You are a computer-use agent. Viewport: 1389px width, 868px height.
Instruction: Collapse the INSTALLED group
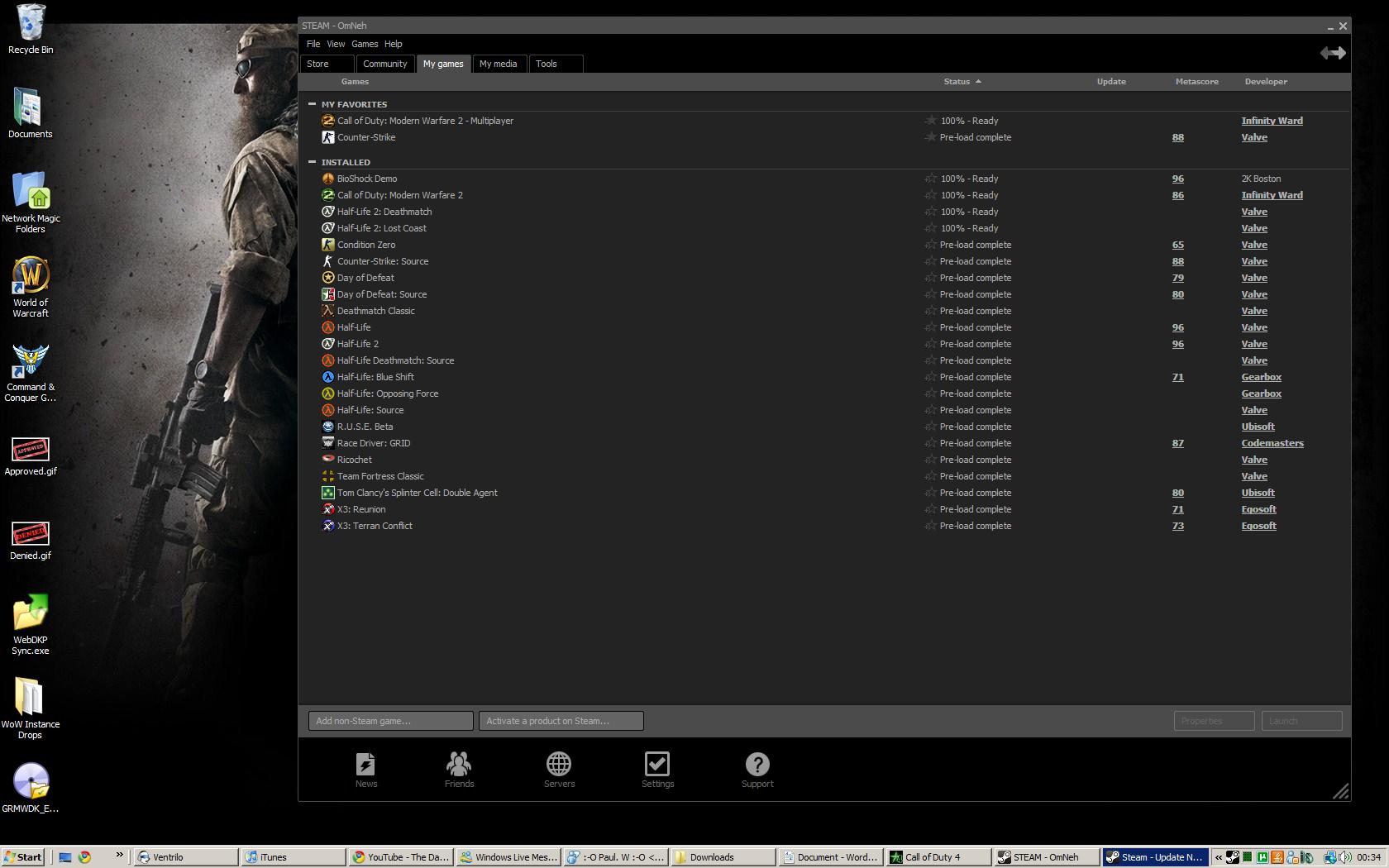pyautogui.click(x=312, y=162)
